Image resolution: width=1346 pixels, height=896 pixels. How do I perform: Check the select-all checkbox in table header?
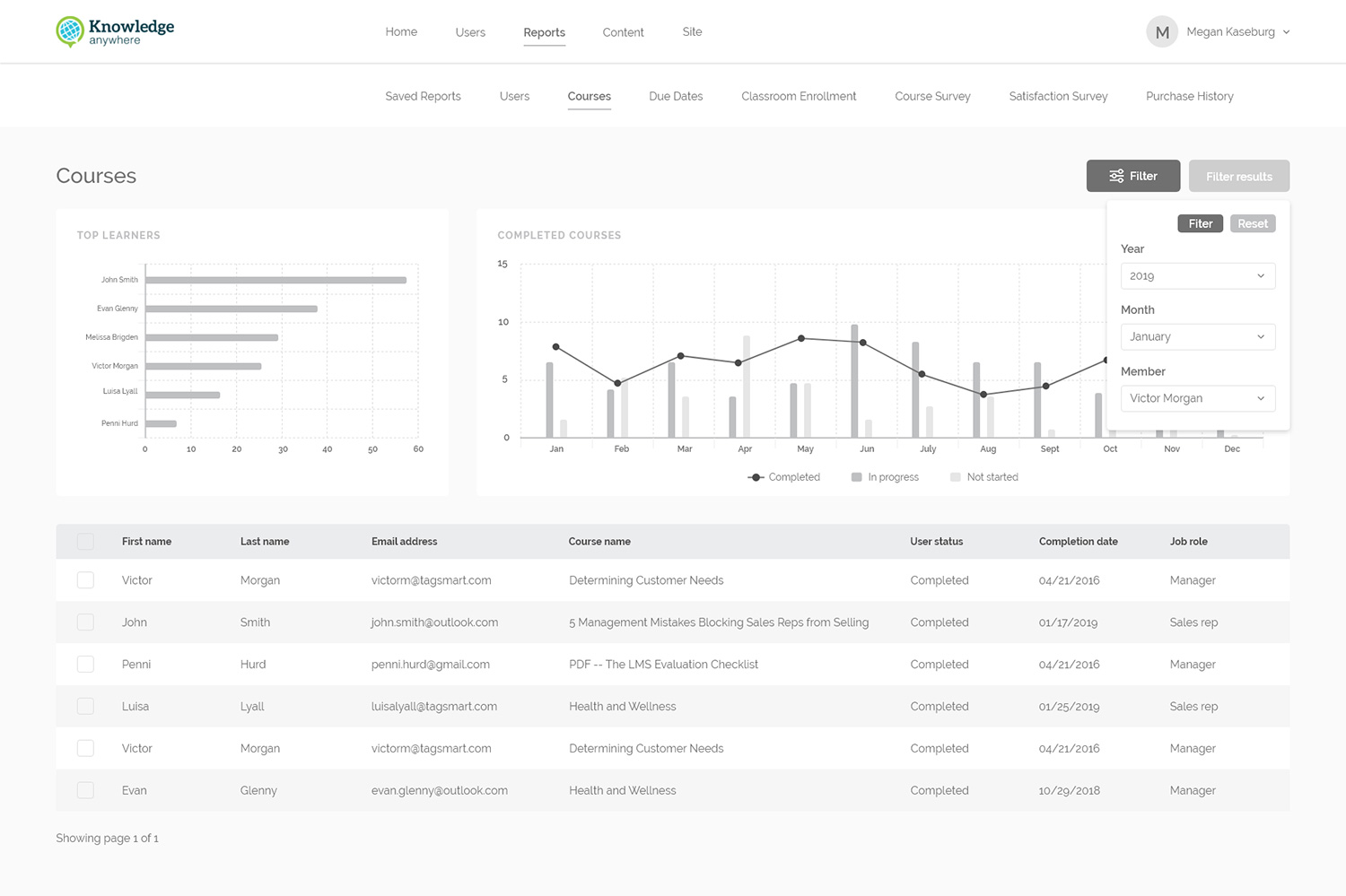point(85,541)
